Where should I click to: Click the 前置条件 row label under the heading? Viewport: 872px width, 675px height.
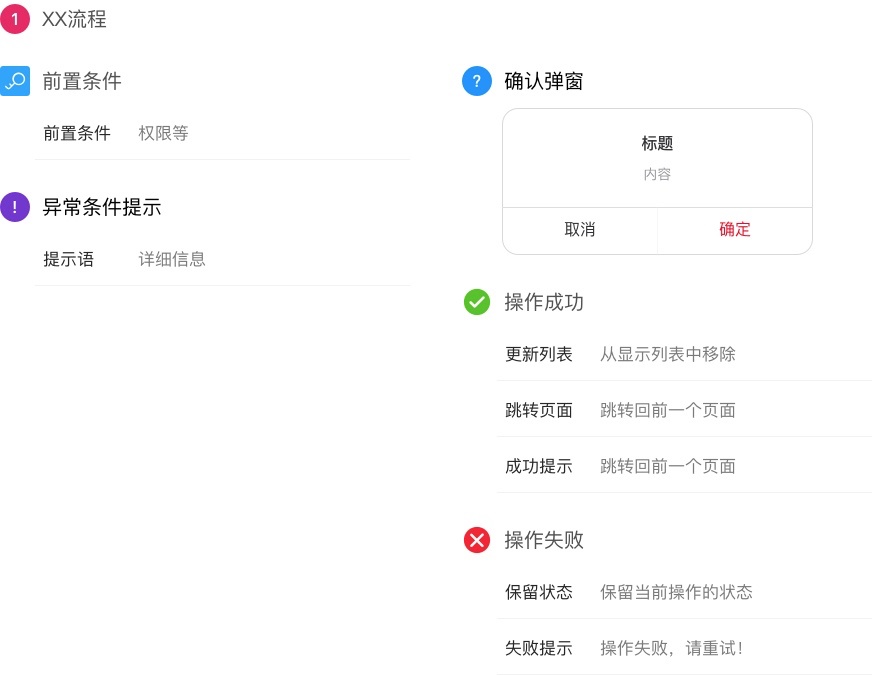click(x=77, y=133)
